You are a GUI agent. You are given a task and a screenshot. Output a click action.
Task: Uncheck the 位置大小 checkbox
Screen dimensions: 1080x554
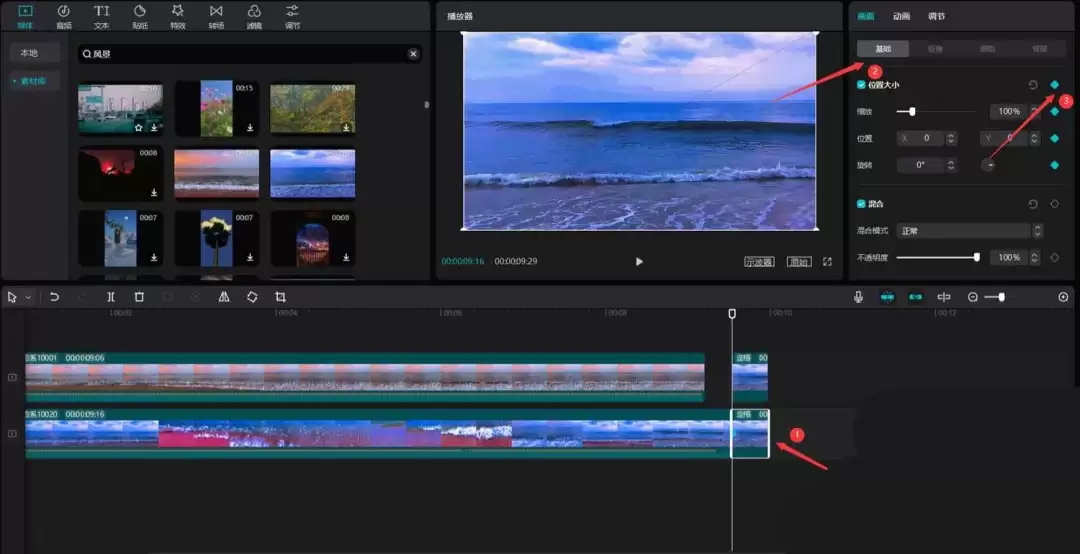pyautogui.click(x=862, y=85)
